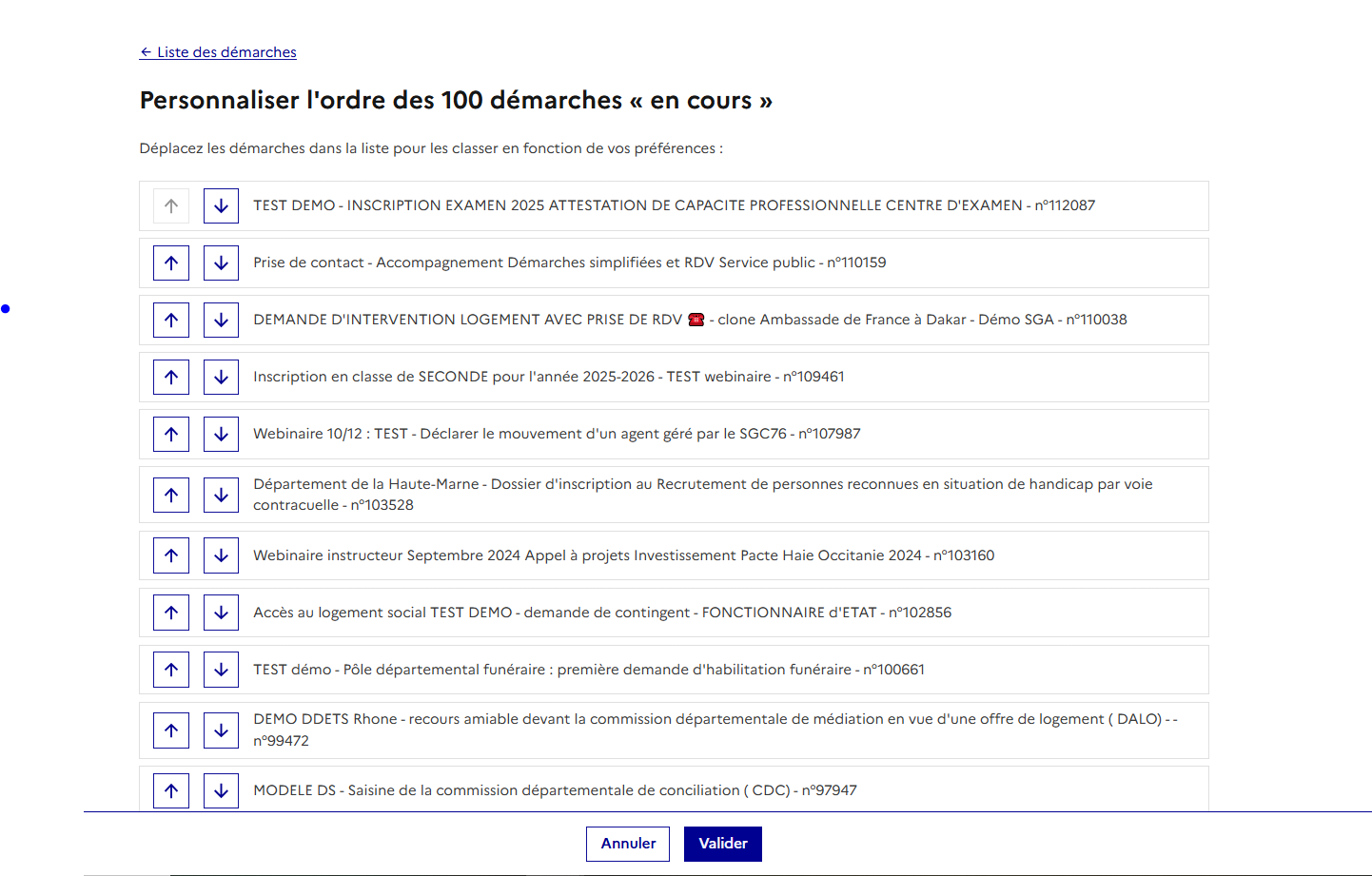Image resolution: width=1372 pixels, height=876 pixels.
Task: Move DEMANDE D'INTERVENTION LOGEMENT n°110038 up
Action: [x=171, y=320]
